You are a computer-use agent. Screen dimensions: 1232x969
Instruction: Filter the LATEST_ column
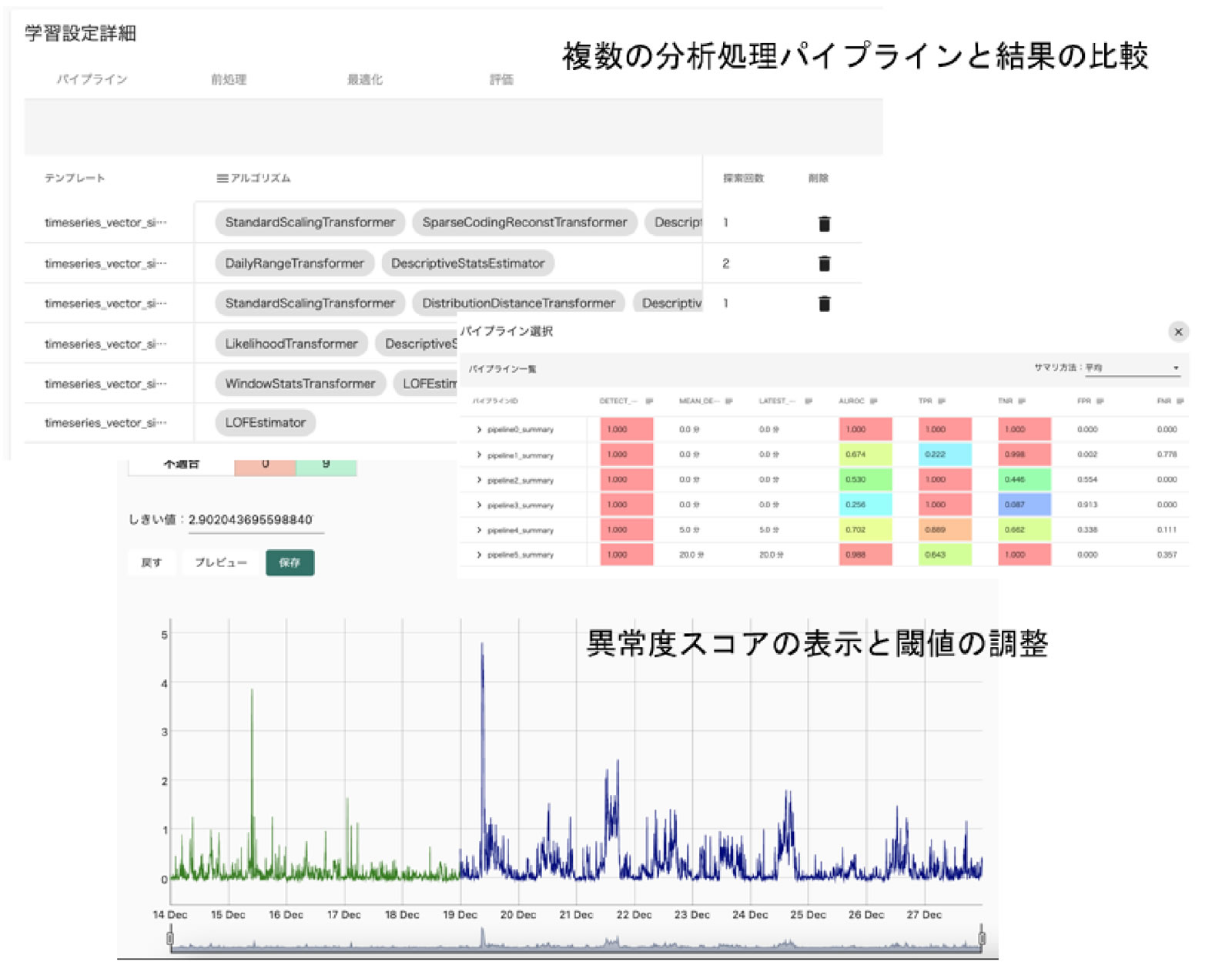point(808,401)
